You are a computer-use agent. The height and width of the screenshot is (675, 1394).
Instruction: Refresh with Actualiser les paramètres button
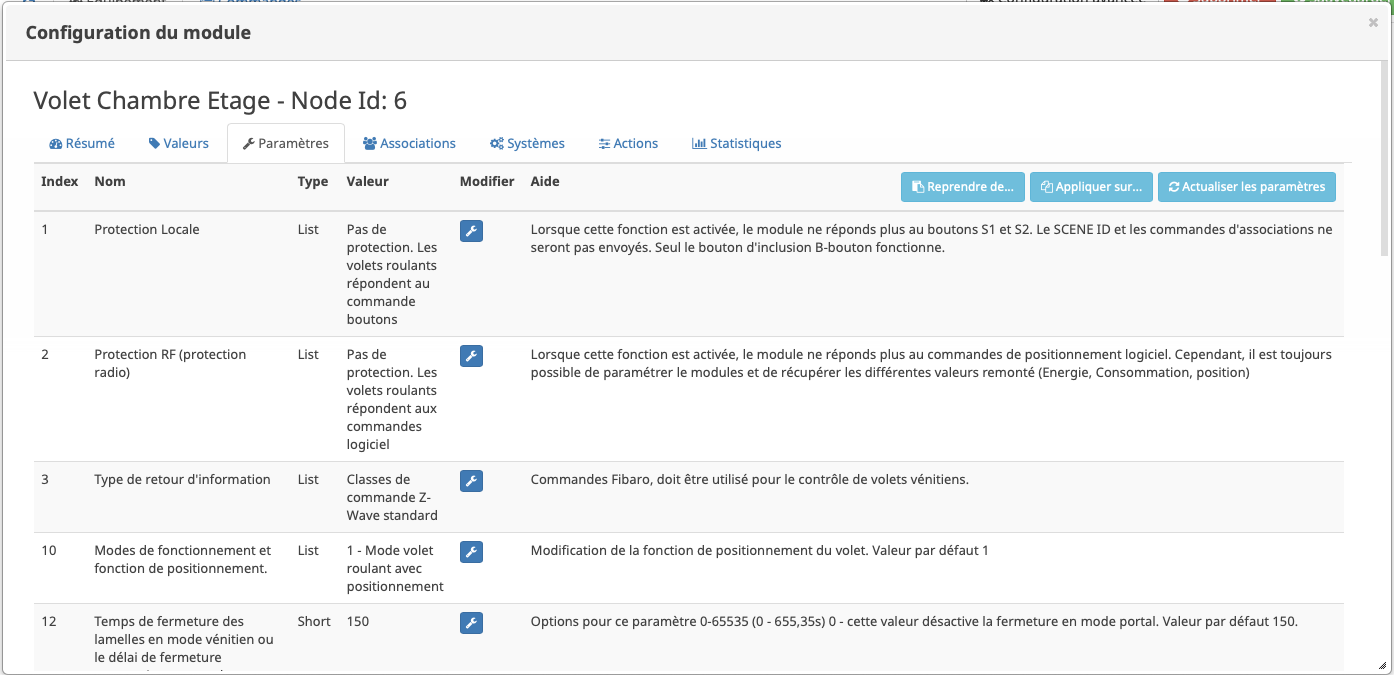(x=1246, y=187)
